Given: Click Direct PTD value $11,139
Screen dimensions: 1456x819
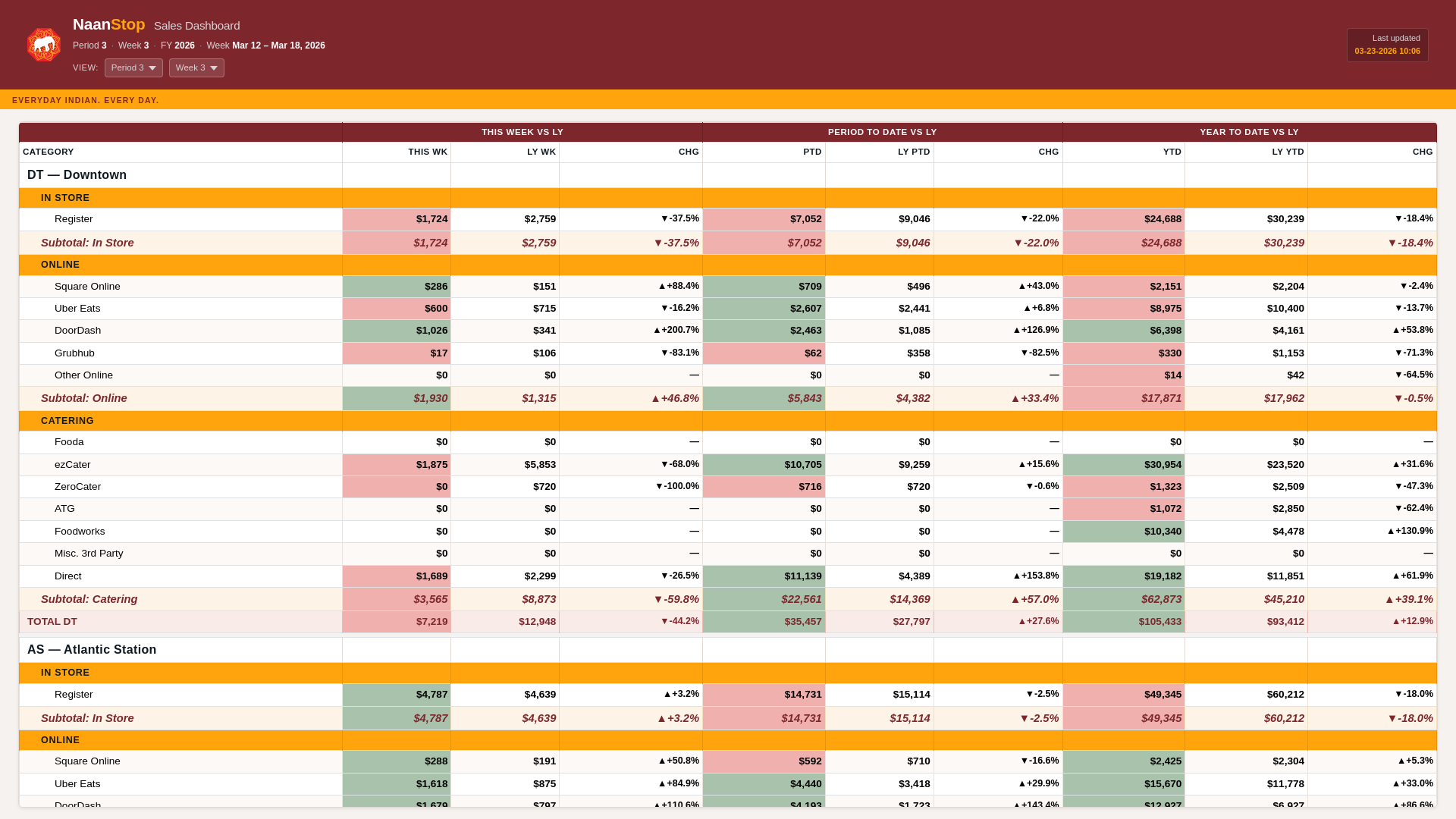Looking at the screenshot, I should pos(764,576).
